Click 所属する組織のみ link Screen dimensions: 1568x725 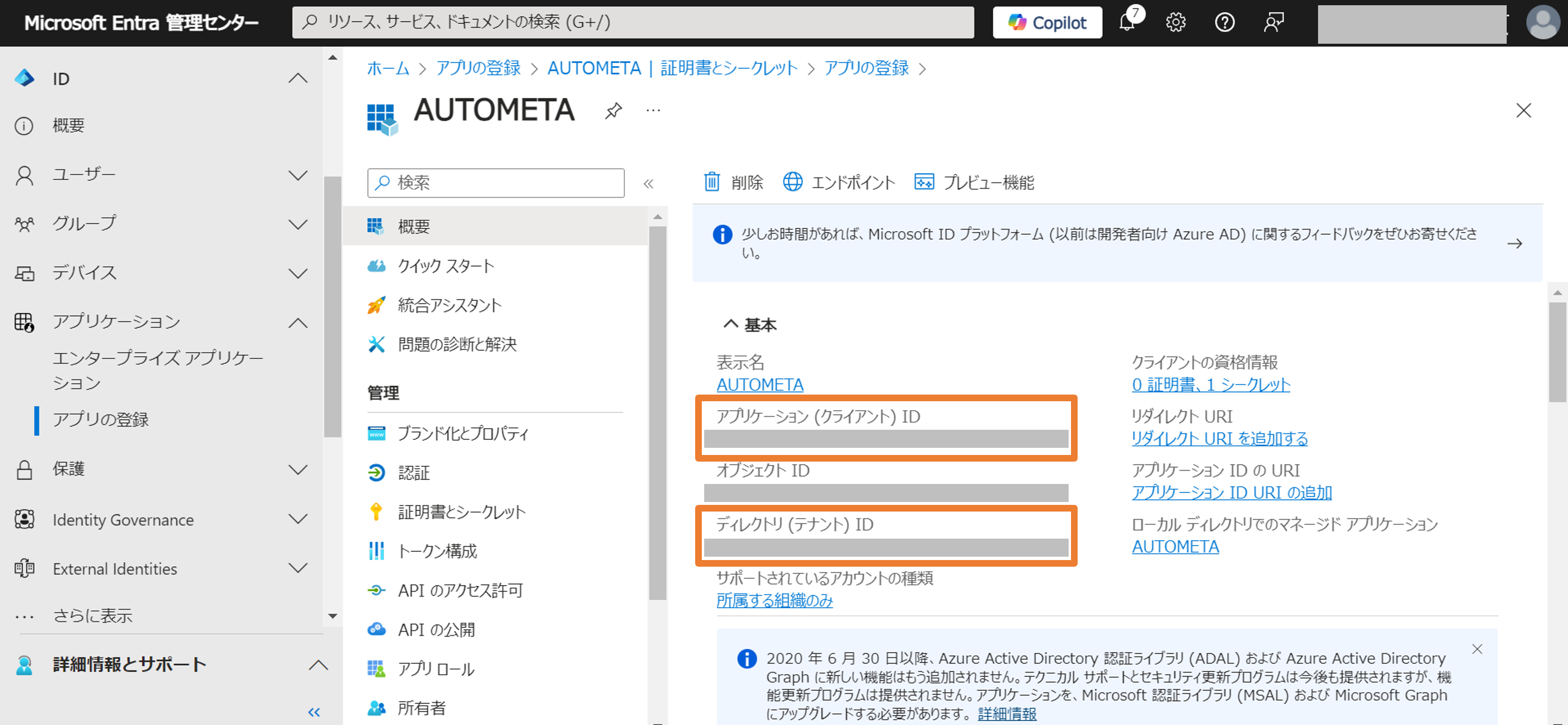tap(774, 600)
